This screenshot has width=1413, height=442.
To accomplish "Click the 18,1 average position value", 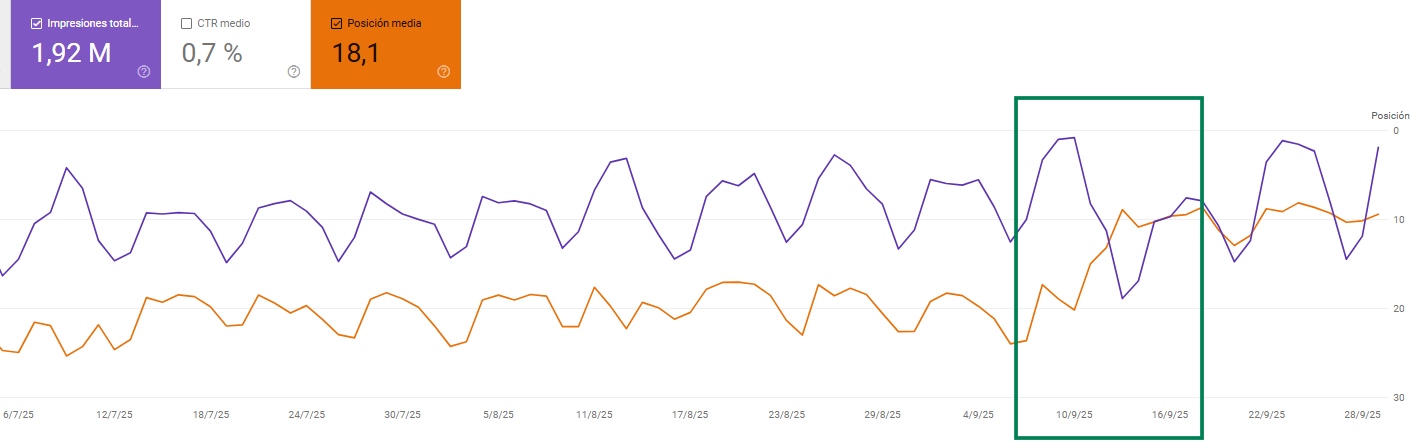I will (x=354, y=54).
